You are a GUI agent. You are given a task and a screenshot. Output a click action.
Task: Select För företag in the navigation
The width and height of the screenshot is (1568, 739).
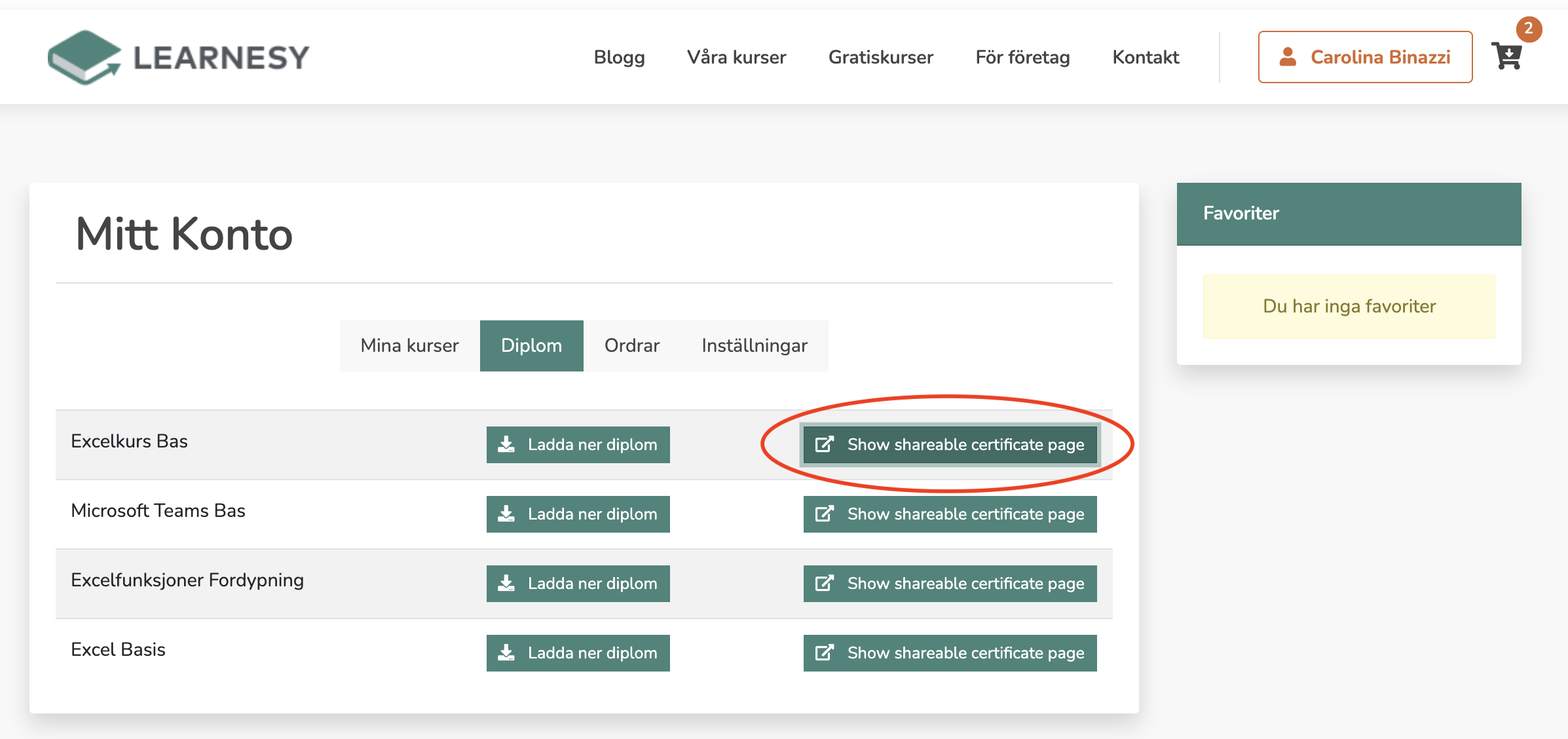[x=1022, y=58]
